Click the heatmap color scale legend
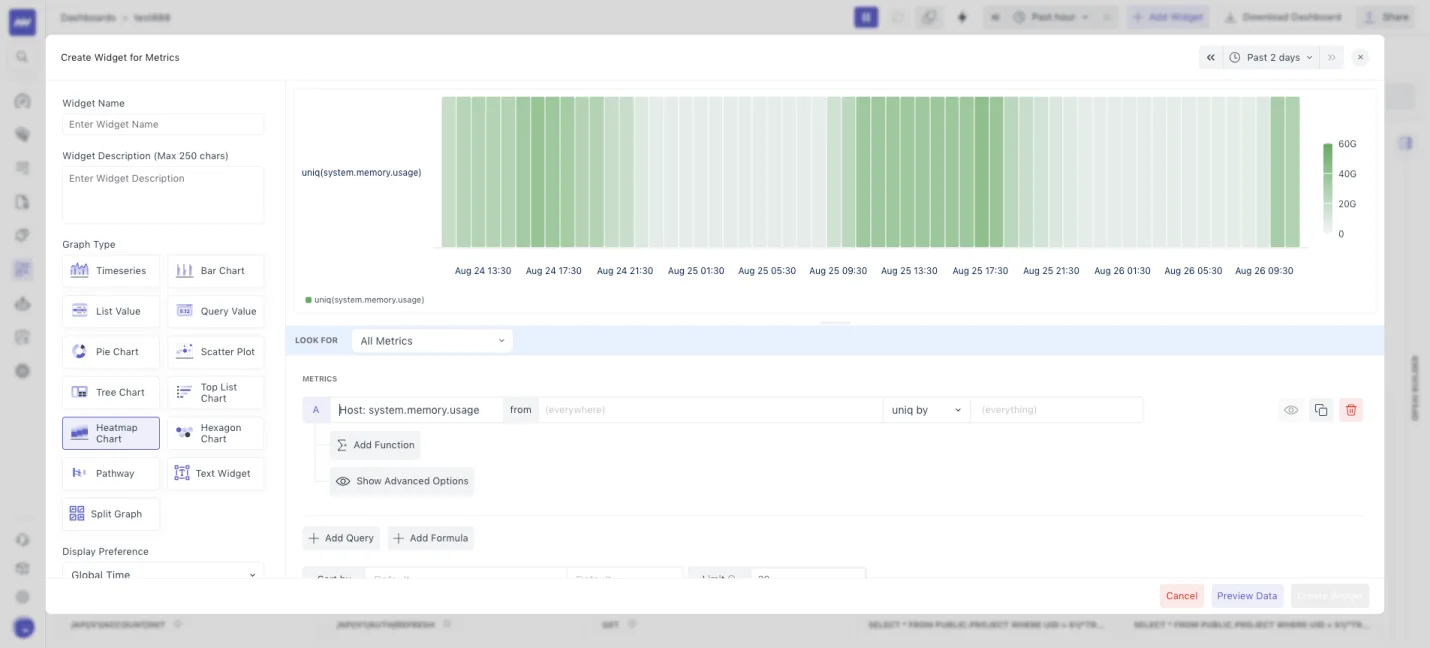This screenshot has width=1430, height=648. point(1327,188)
